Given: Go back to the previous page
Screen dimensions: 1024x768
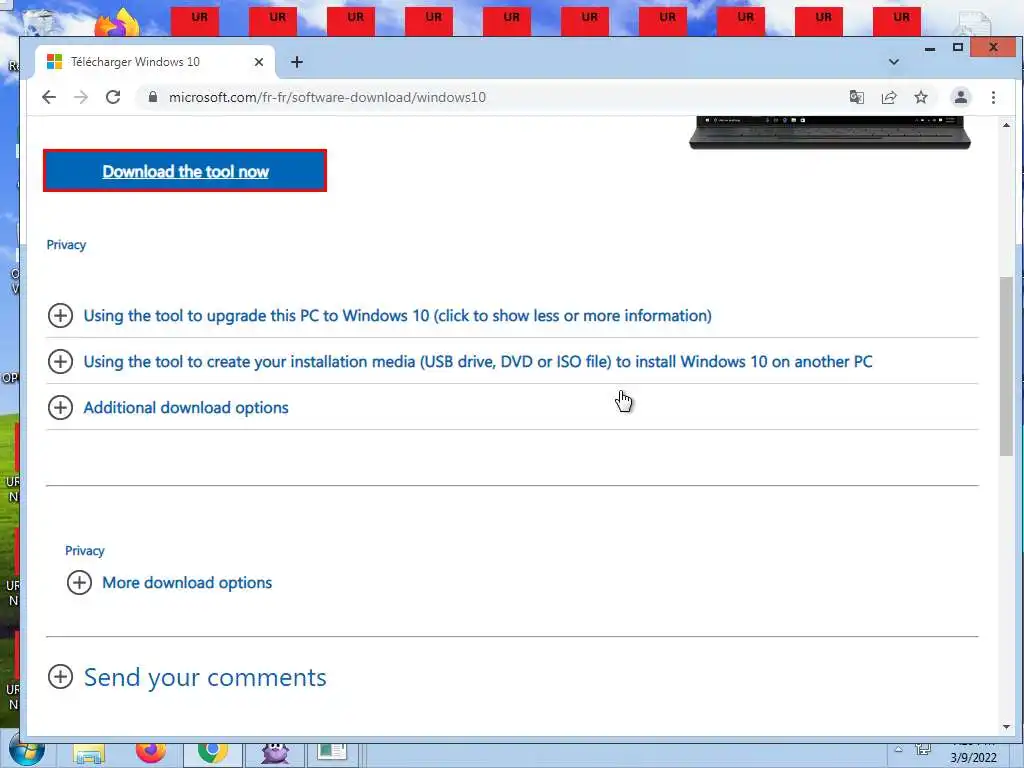Looking at the screenshot, I should coord(49,97).
